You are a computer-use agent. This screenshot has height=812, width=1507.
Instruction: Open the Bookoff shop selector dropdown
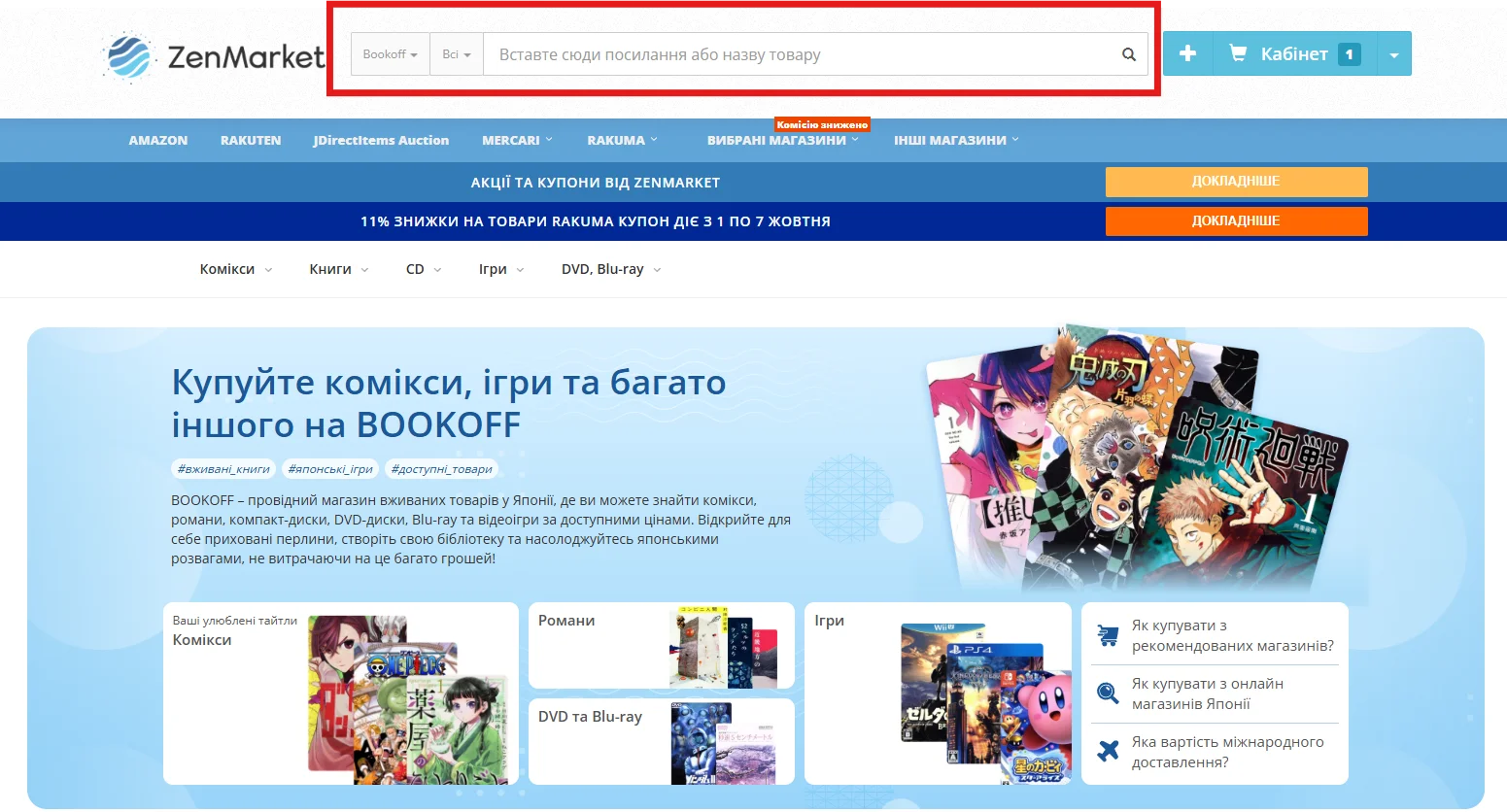point(390,54)
